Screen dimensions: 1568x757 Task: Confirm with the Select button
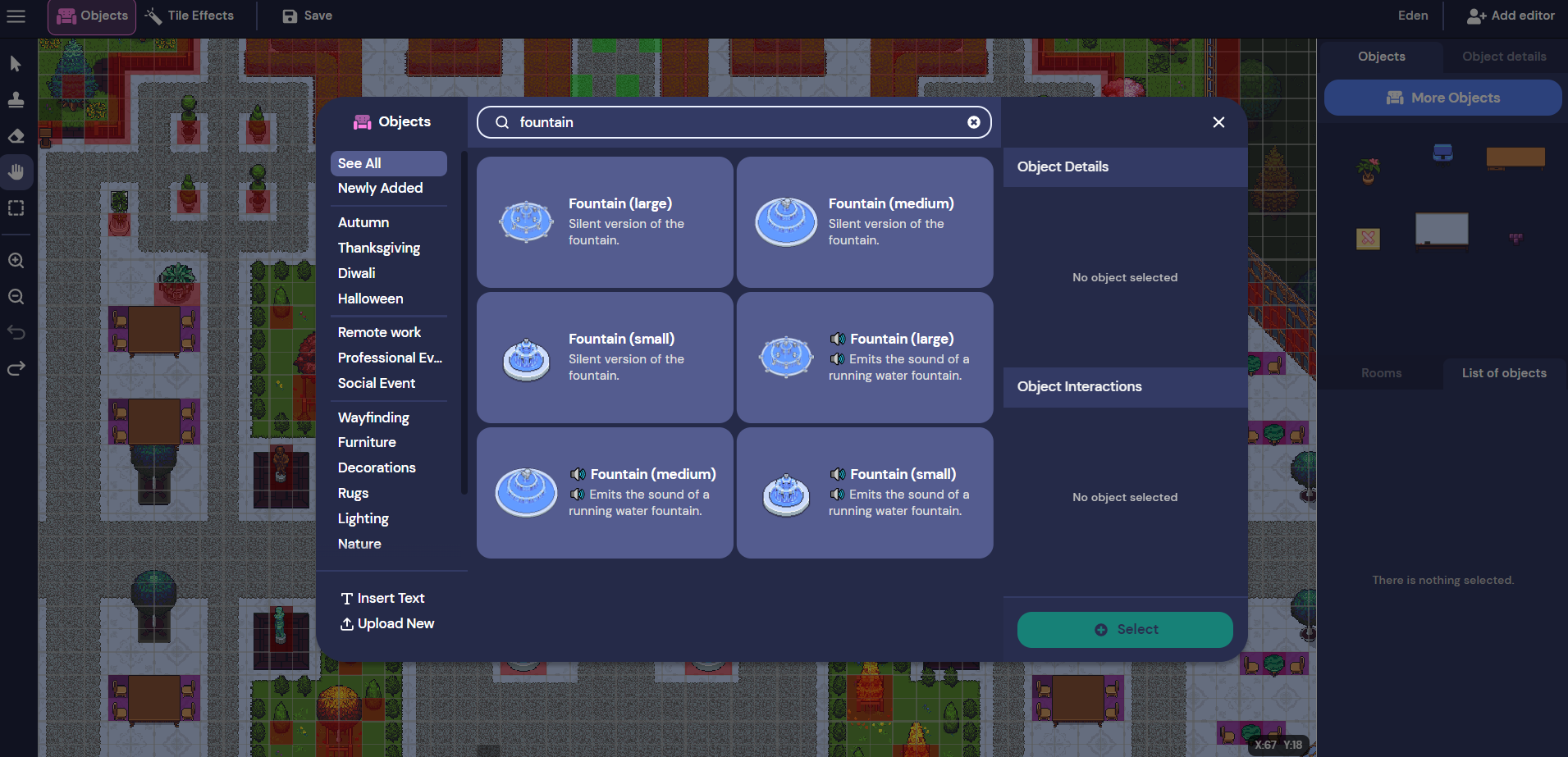tap(1125, 629)
